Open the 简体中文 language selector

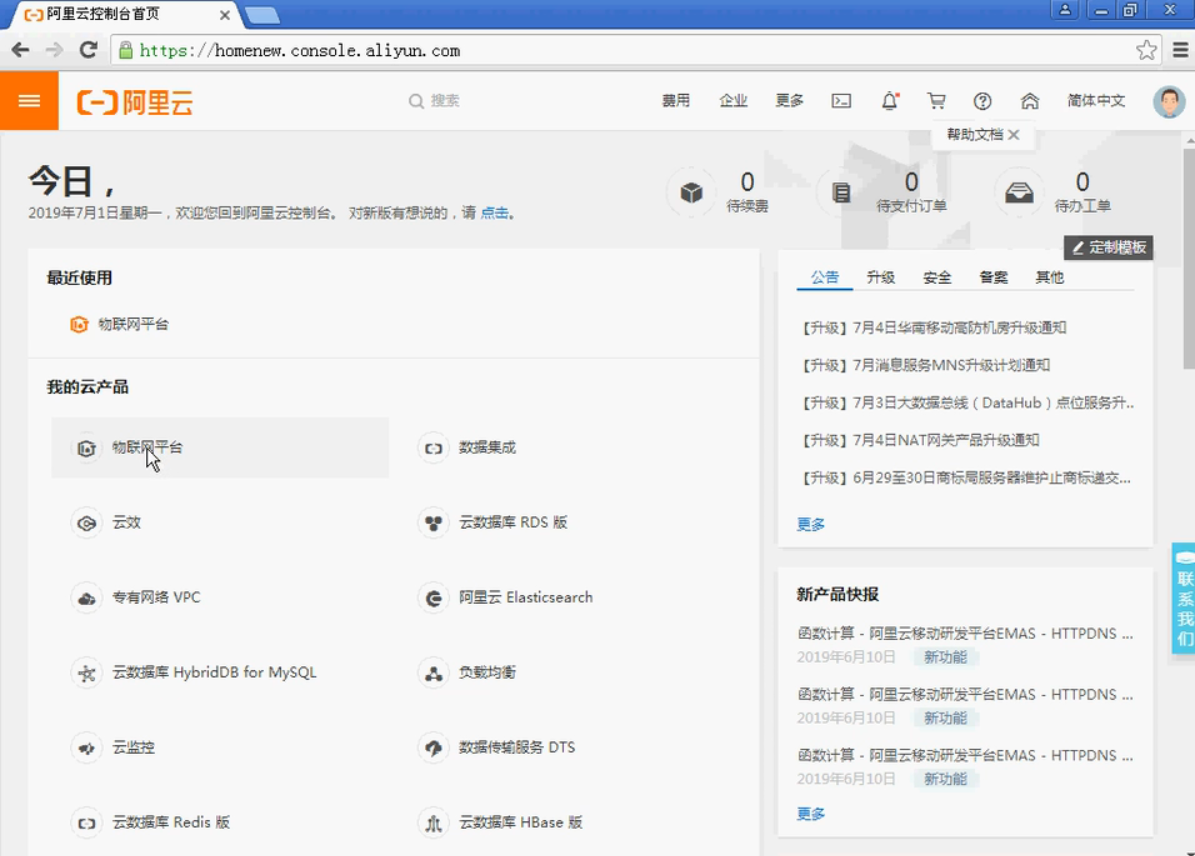click(x=1096, y=101)
